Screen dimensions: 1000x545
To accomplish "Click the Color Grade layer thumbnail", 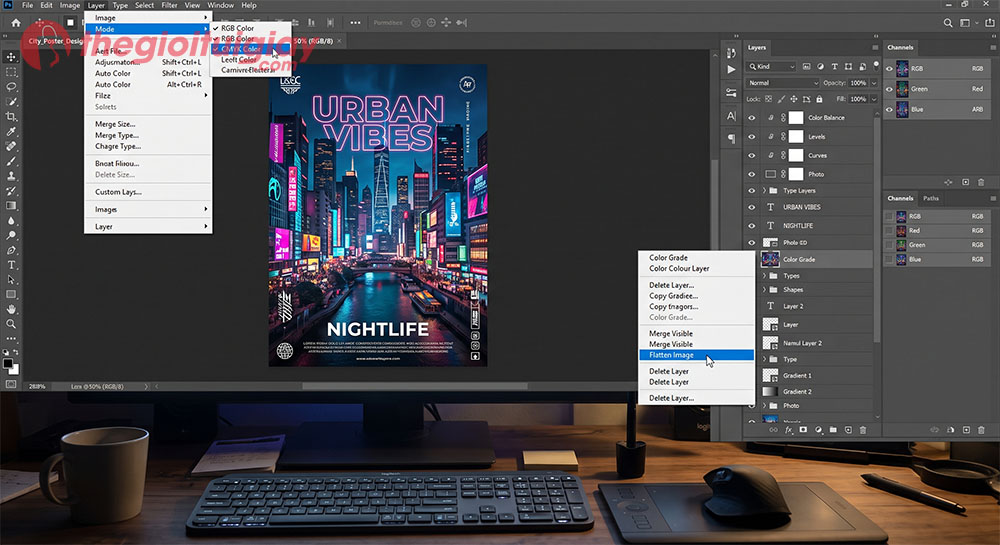I will pos(770,259).
